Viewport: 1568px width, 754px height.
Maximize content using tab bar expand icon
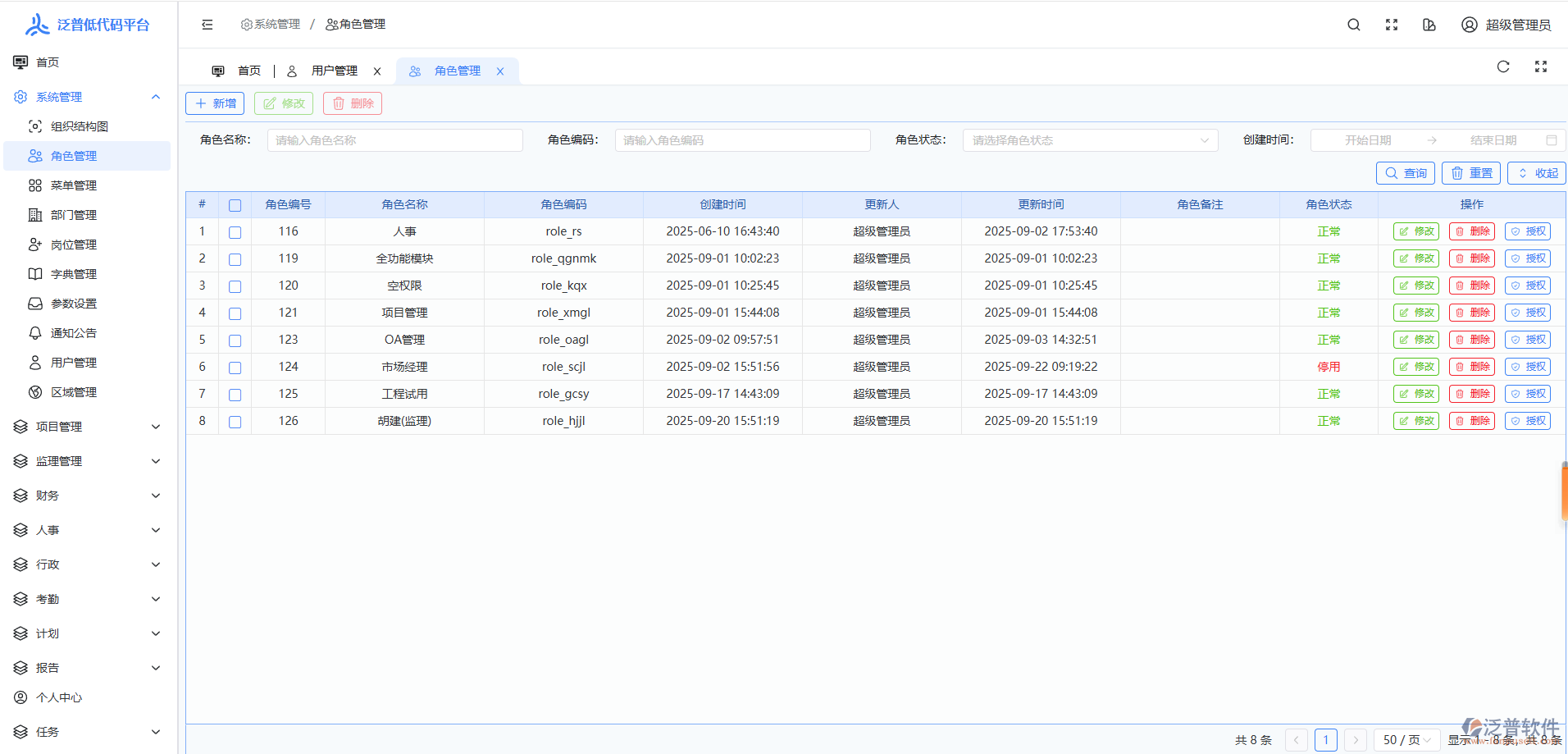[x=1541, y=67]
